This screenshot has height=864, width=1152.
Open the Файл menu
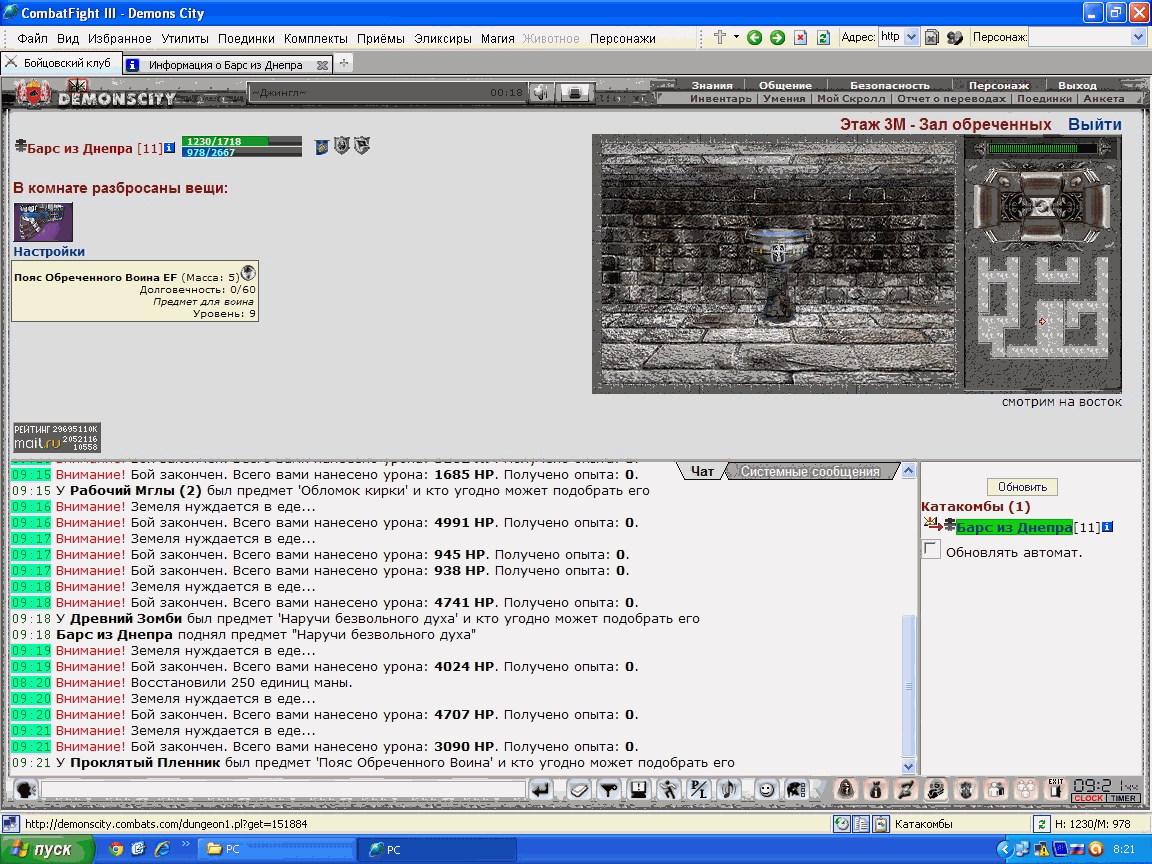(x=32, y=38)
